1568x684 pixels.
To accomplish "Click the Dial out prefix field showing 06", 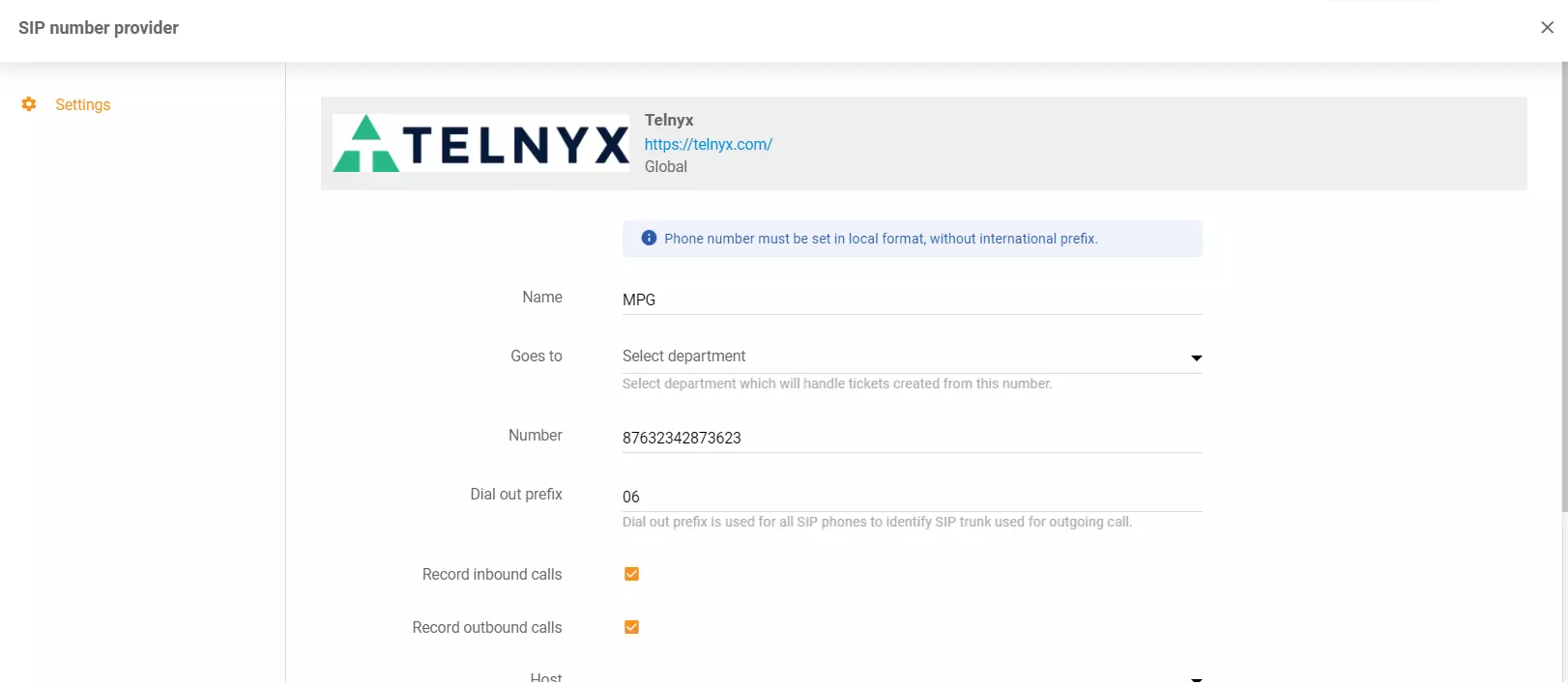I will tap(870, 497).
